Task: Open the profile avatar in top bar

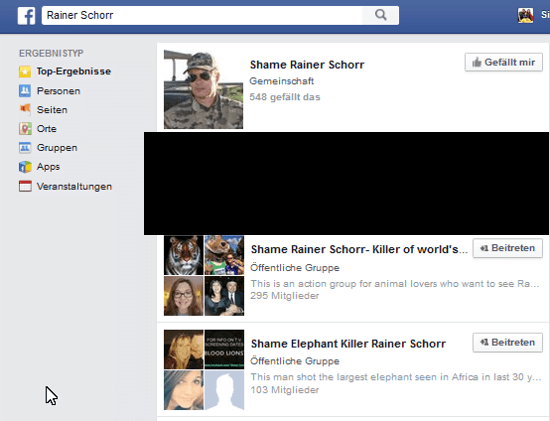Action: pyautogui.click(x=525, y=15)
